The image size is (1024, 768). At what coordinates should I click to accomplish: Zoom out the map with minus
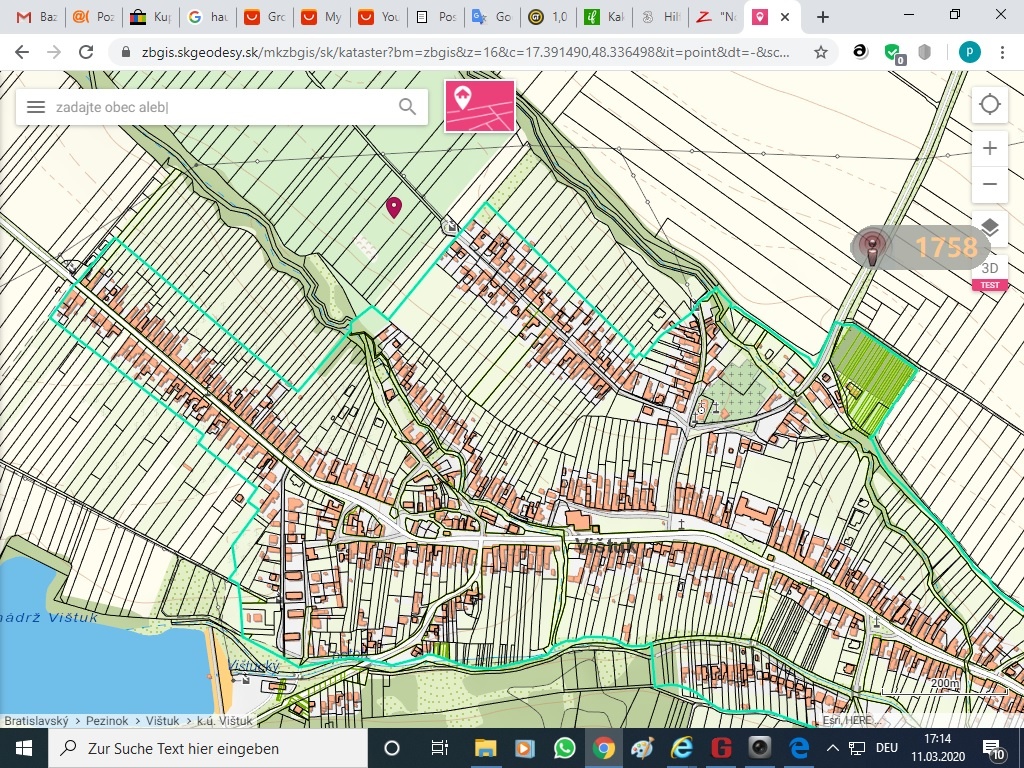point(989,184)
